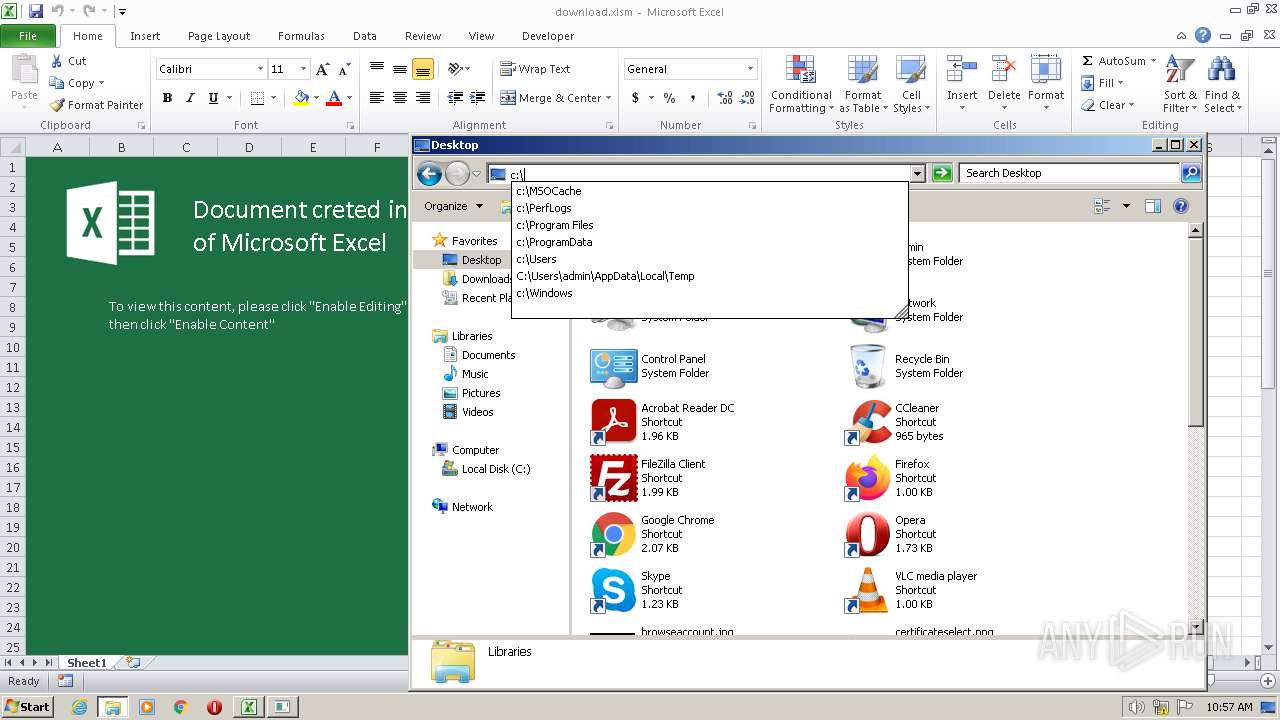Choose C:\Users\admin\AppData\Local\Temp suggestion

click(710, 276)
